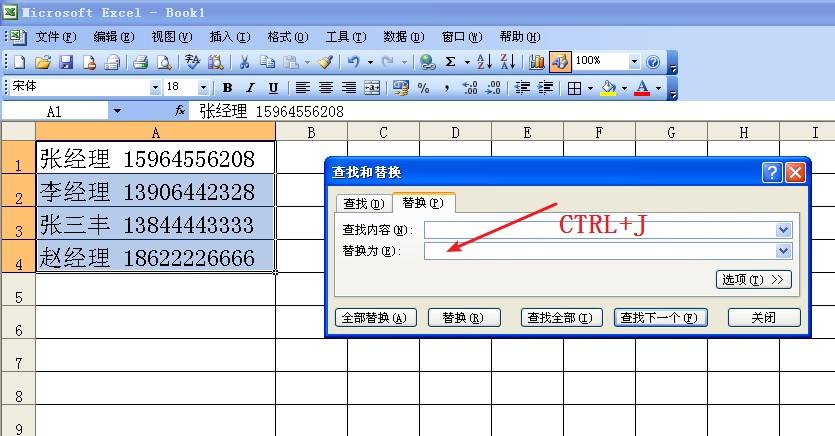This screenshot has height=436, width=835.
Task: Click the 查找全部 button
Action: click(561, 318)
